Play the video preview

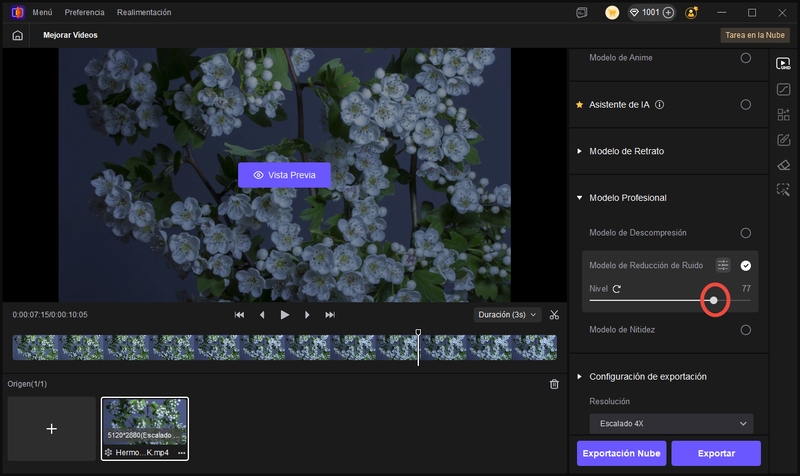click(x=285, y=315)
